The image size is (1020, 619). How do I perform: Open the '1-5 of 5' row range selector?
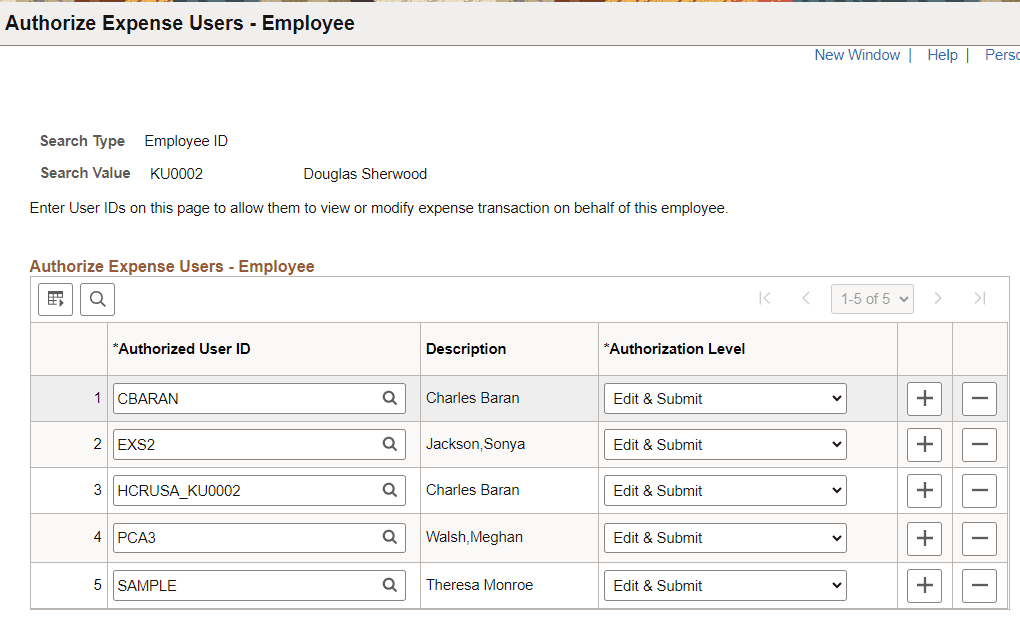[x=872, y=298]
